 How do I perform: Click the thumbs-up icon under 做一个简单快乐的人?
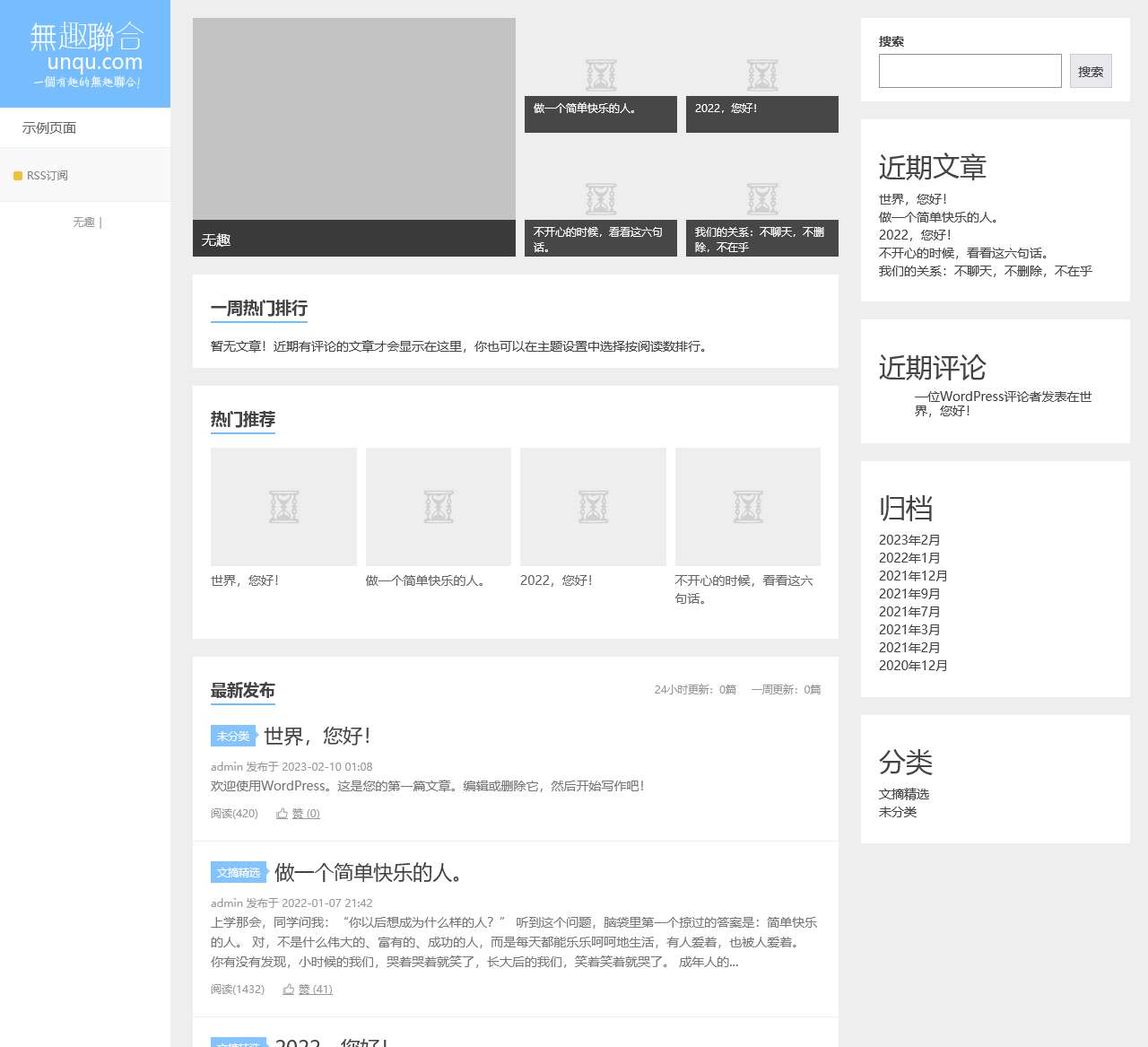(x=287, y=989)
